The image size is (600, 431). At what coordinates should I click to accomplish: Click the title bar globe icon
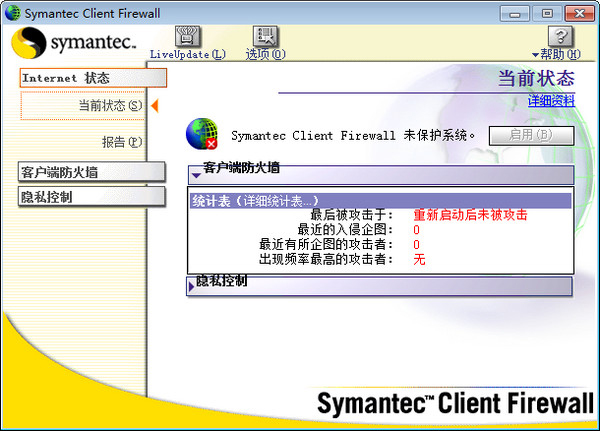(x=13, y=13)
